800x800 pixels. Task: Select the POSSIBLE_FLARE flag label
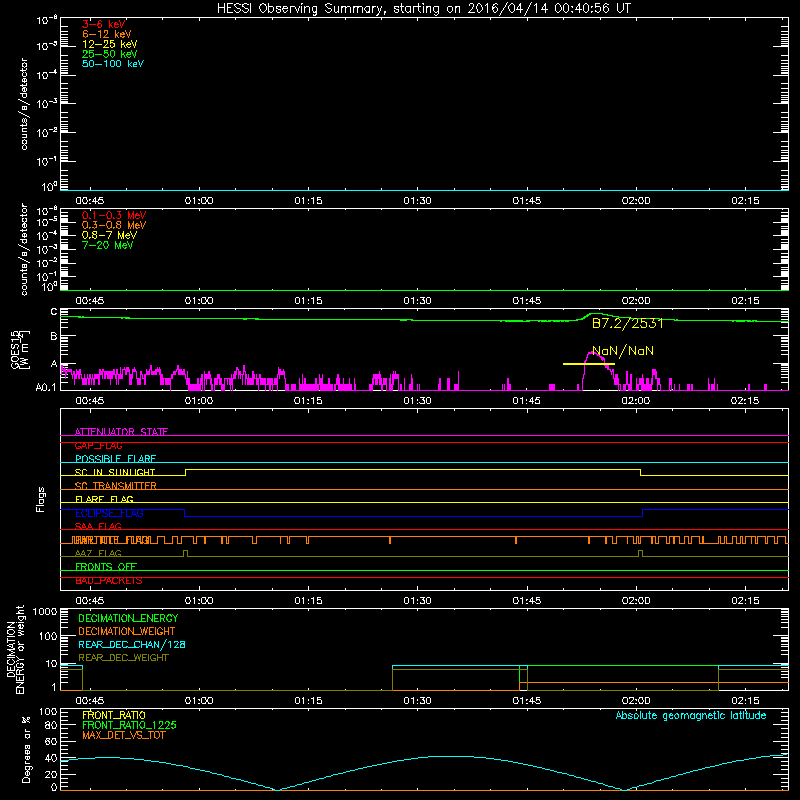[115, 459]
